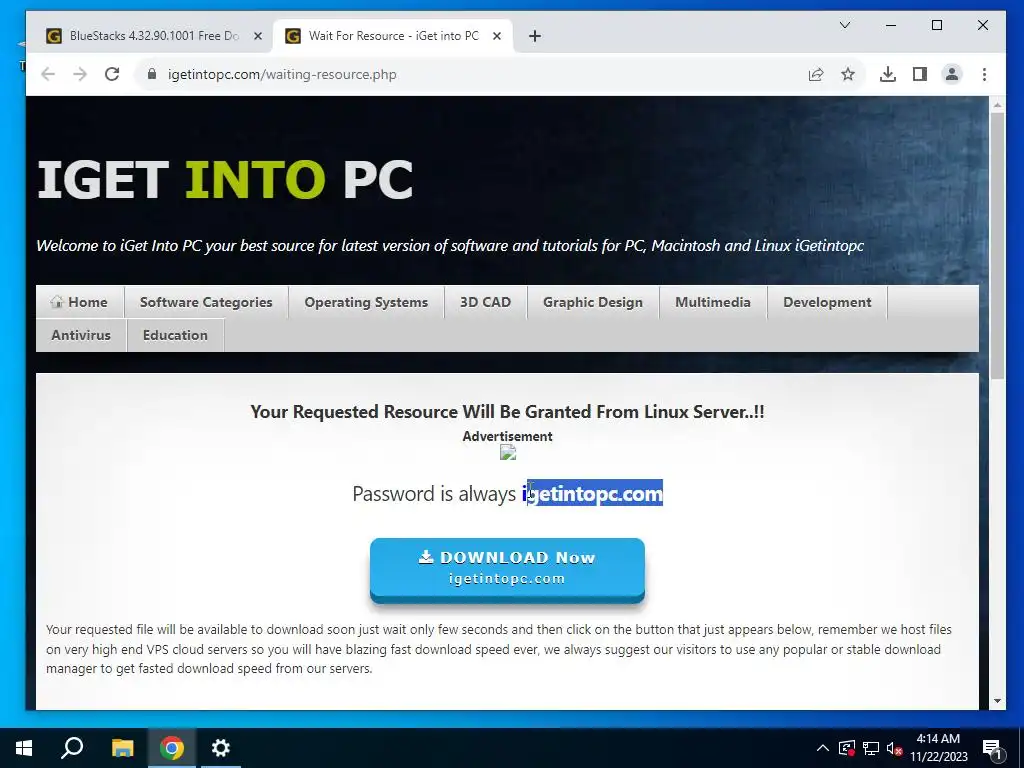Open the Windows Start menu
The height and width of the screenshot is (768, 1024).
(24, 748)
